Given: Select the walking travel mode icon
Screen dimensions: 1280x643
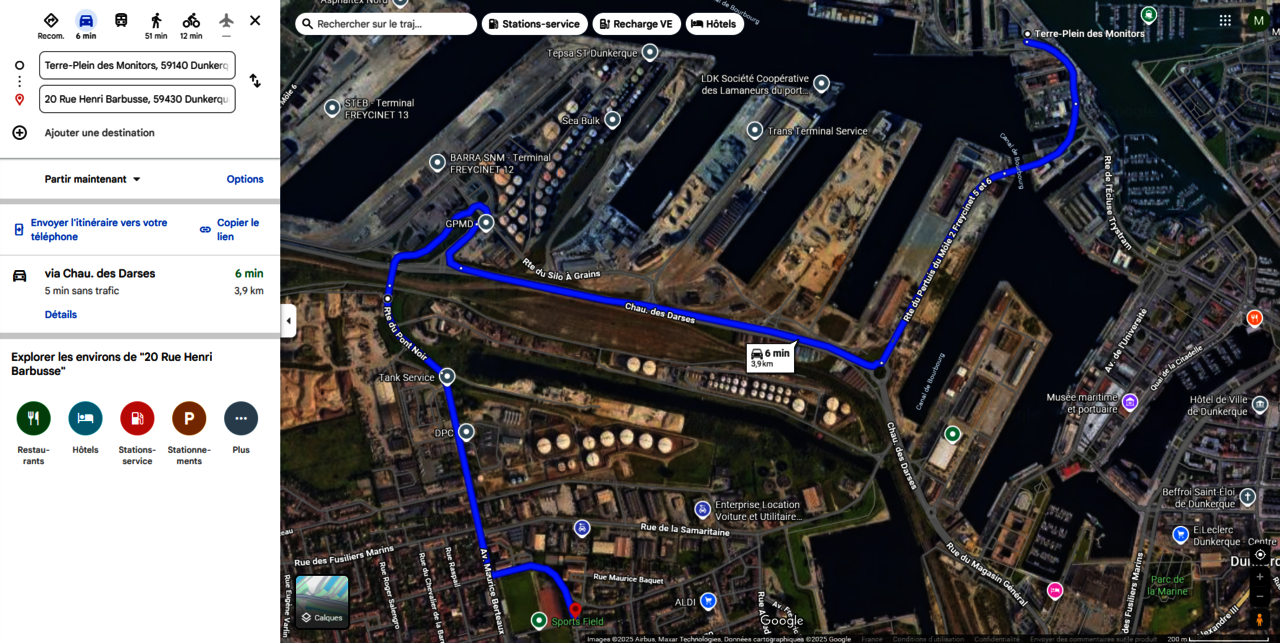Looking at the screenshot, I should (x=156, y=20).
